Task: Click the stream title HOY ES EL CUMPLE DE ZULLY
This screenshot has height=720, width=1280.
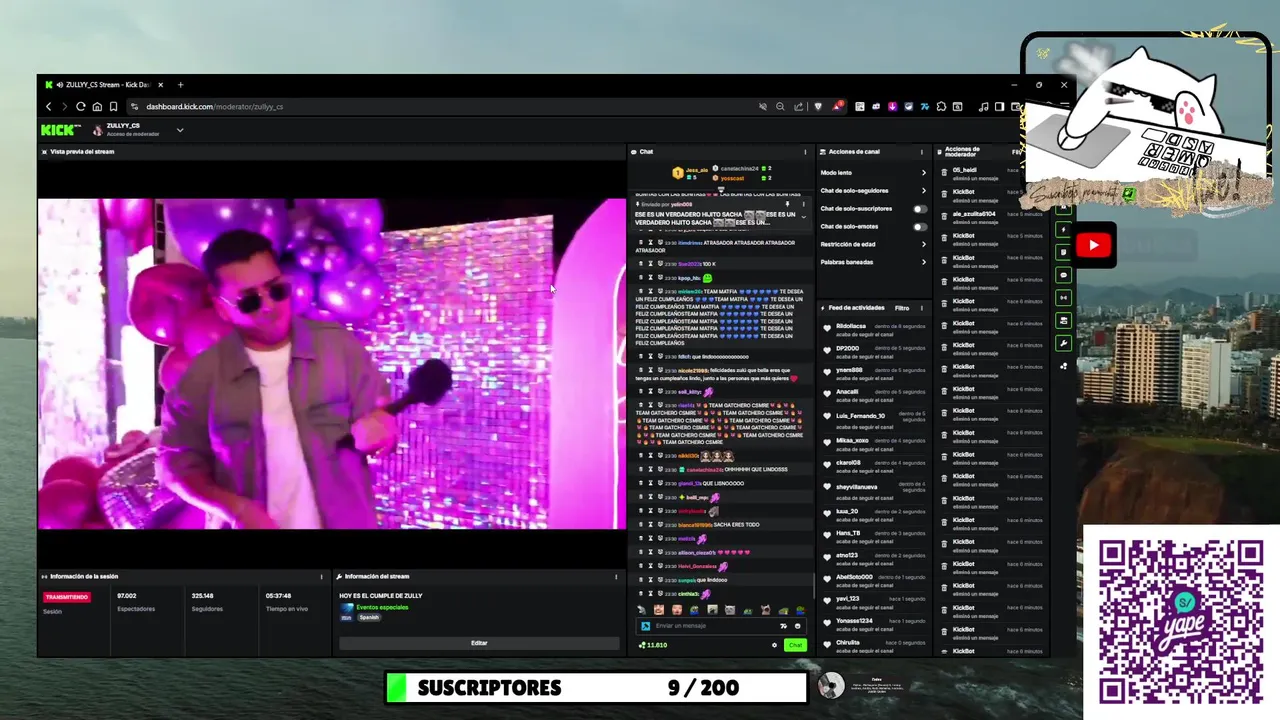Action: coord(381,596)
